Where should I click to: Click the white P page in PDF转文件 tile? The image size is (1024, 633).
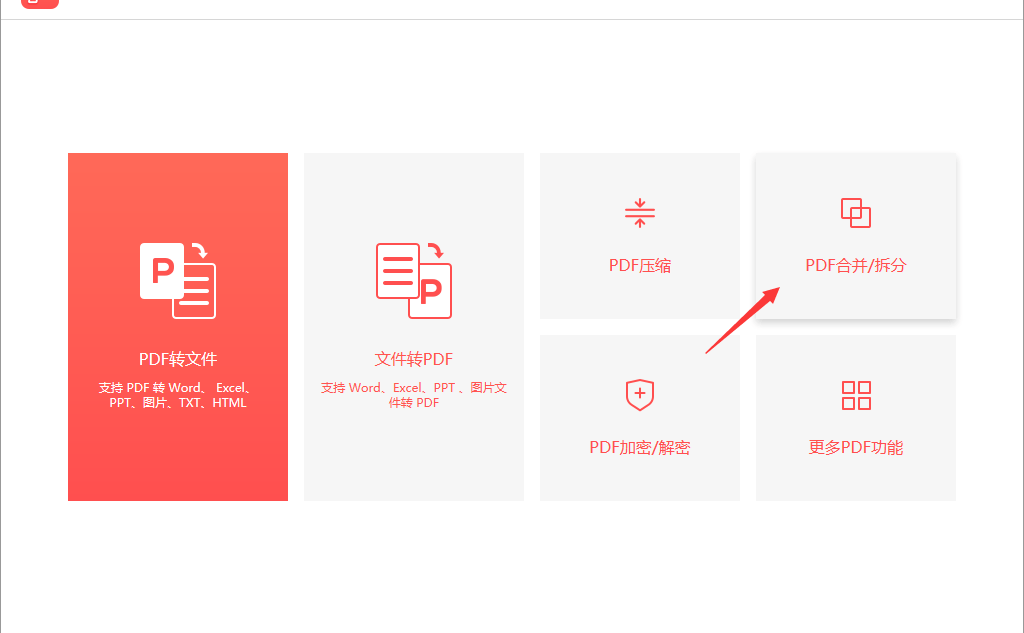[x=162, y=270]
